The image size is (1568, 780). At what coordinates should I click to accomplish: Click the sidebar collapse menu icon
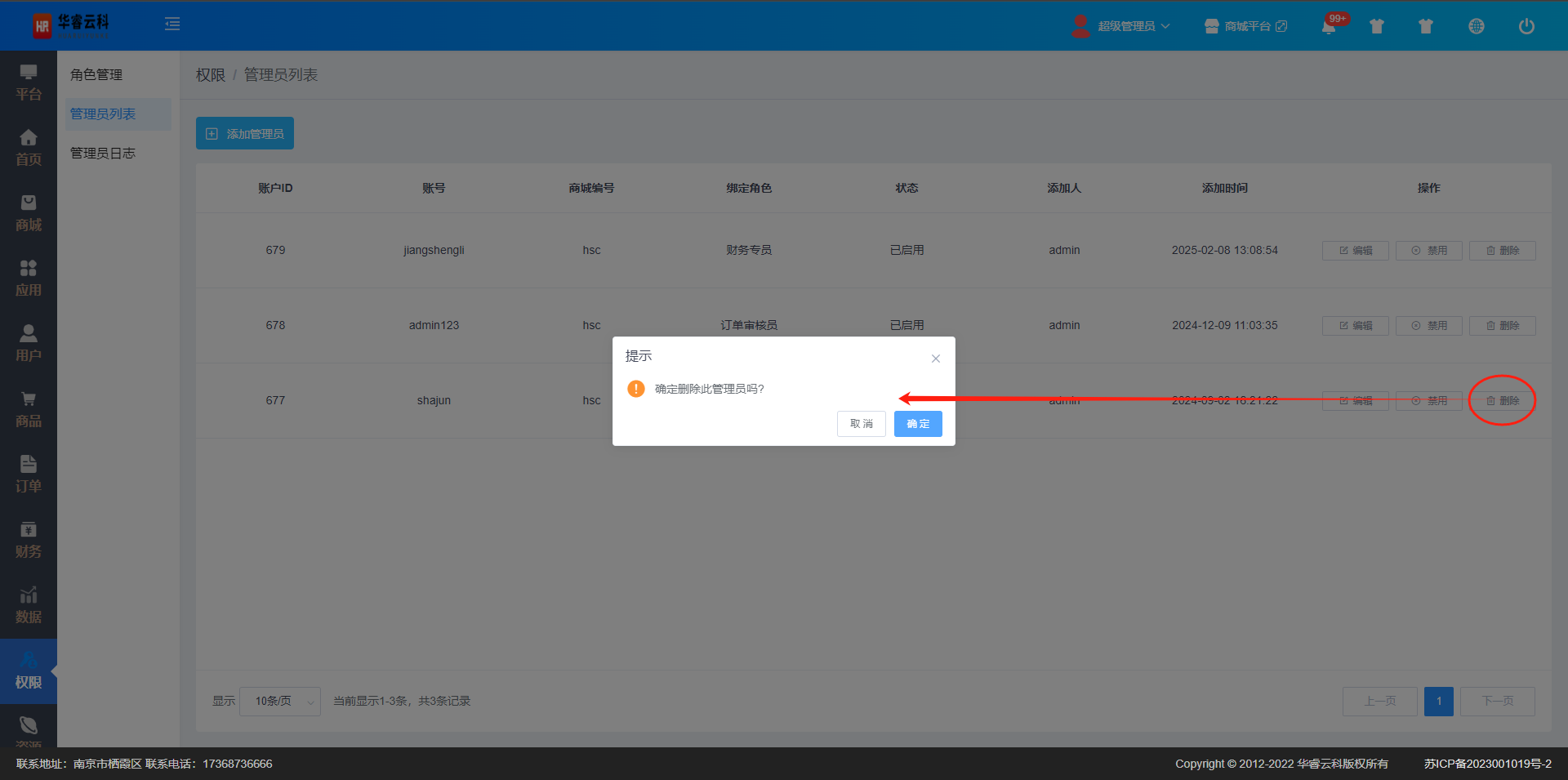click(x=172, y=25)
